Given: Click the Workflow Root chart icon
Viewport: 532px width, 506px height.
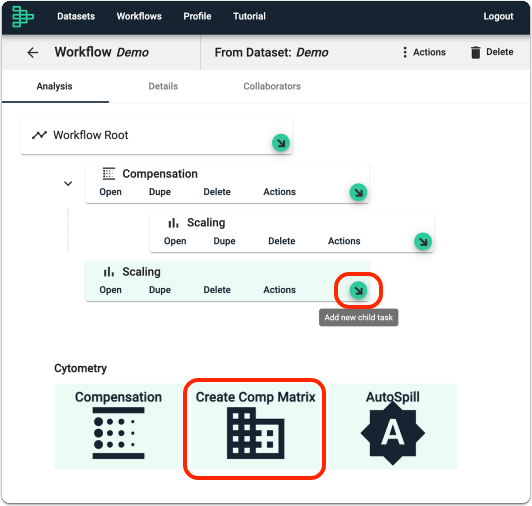Looking at the screenshot, I should (x=39, y=135).
